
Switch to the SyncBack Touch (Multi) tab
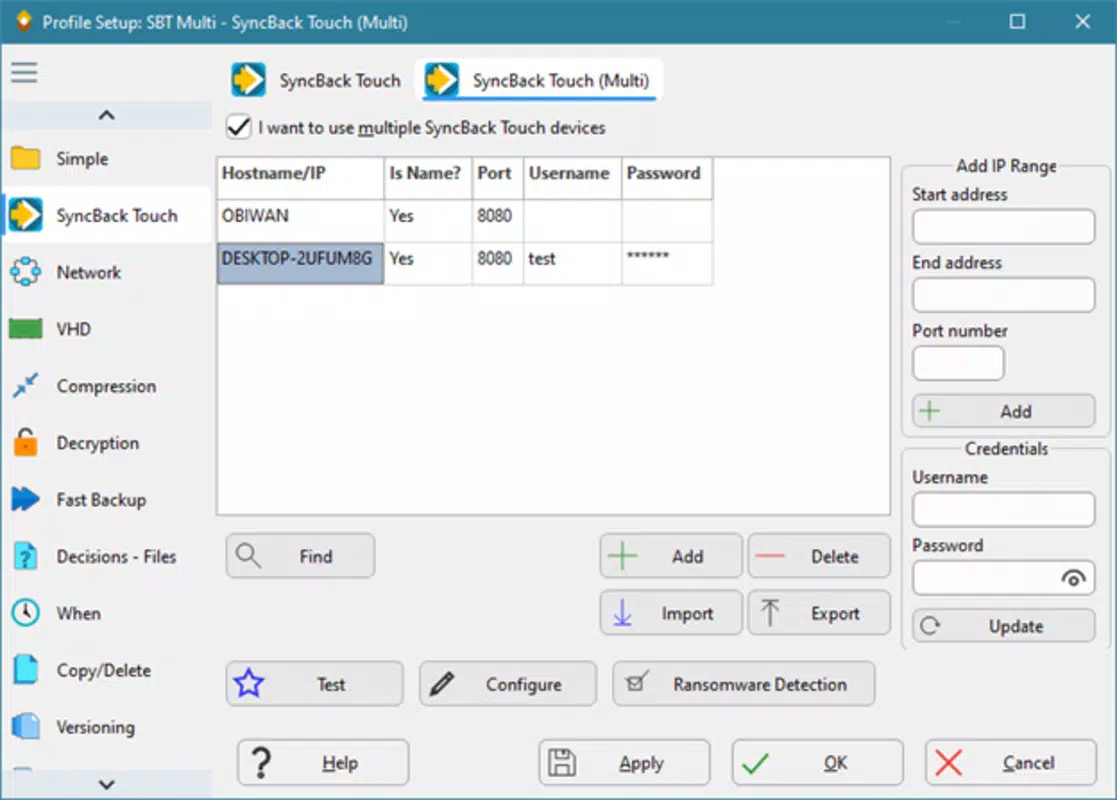[538, 80]
